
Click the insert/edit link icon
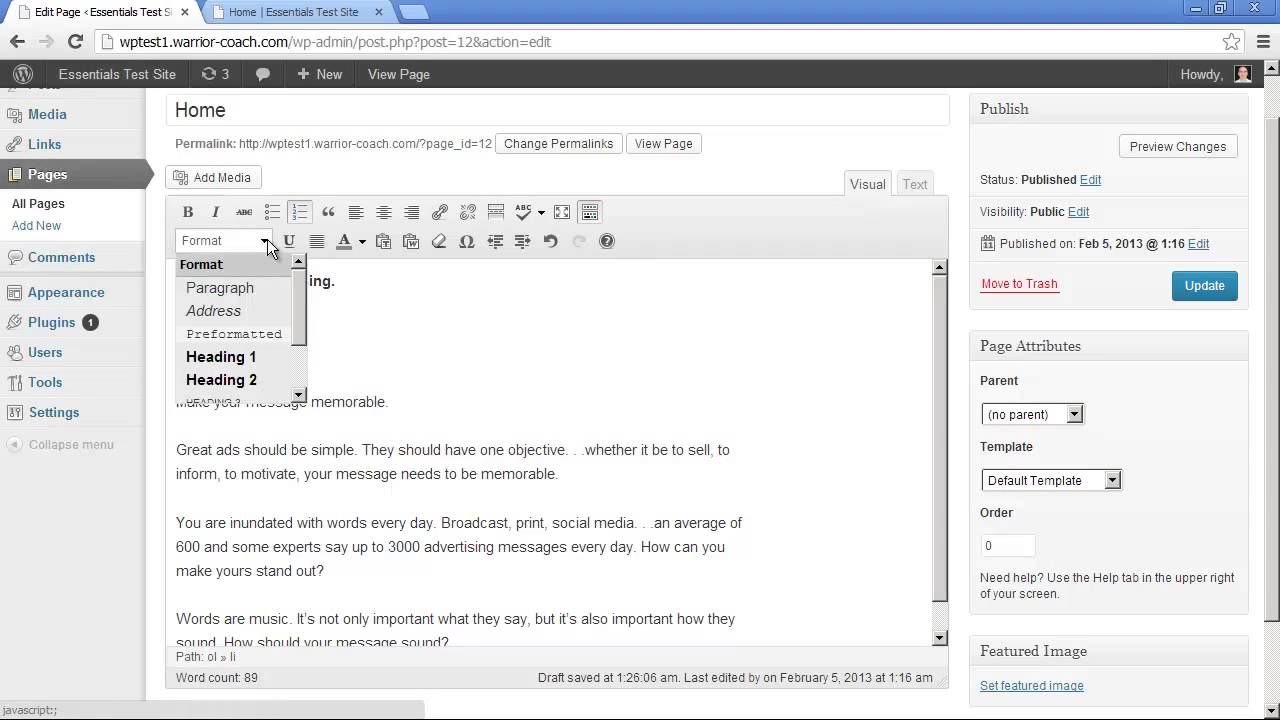click(439, 212)
